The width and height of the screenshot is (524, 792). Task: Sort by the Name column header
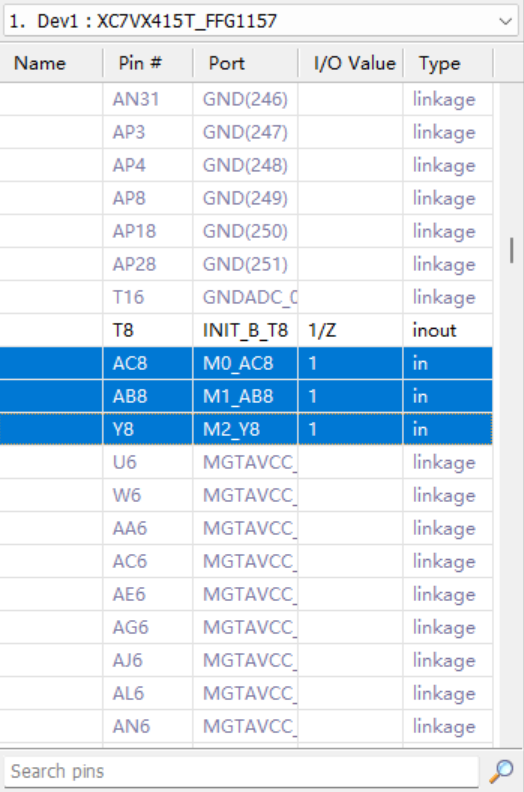coord(51,63)
